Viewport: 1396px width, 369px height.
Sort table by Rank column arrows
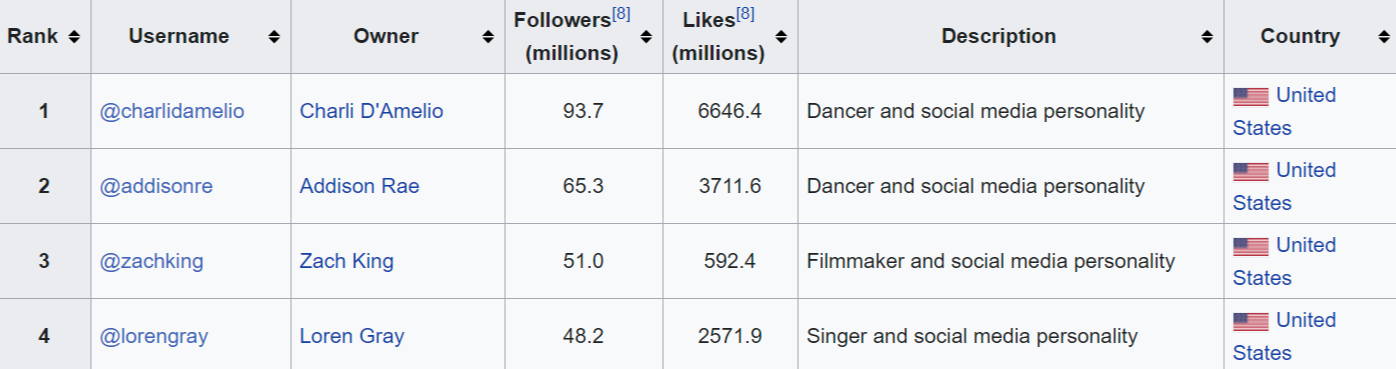74,37
